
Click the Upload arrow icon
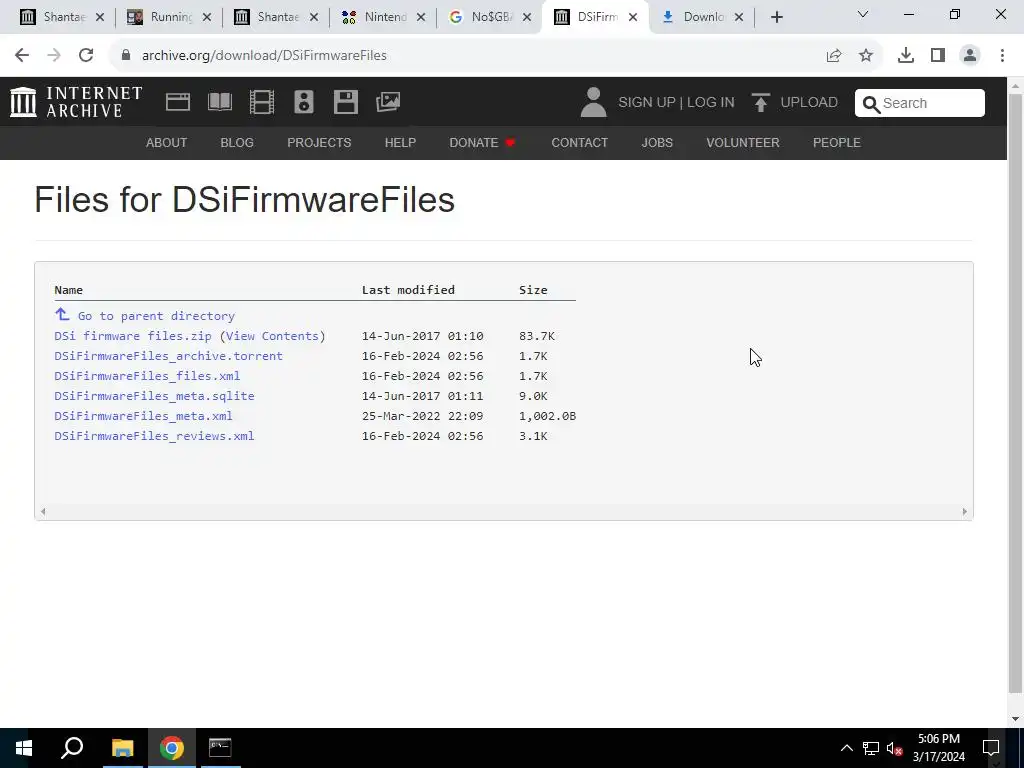(x=760, y=103)
